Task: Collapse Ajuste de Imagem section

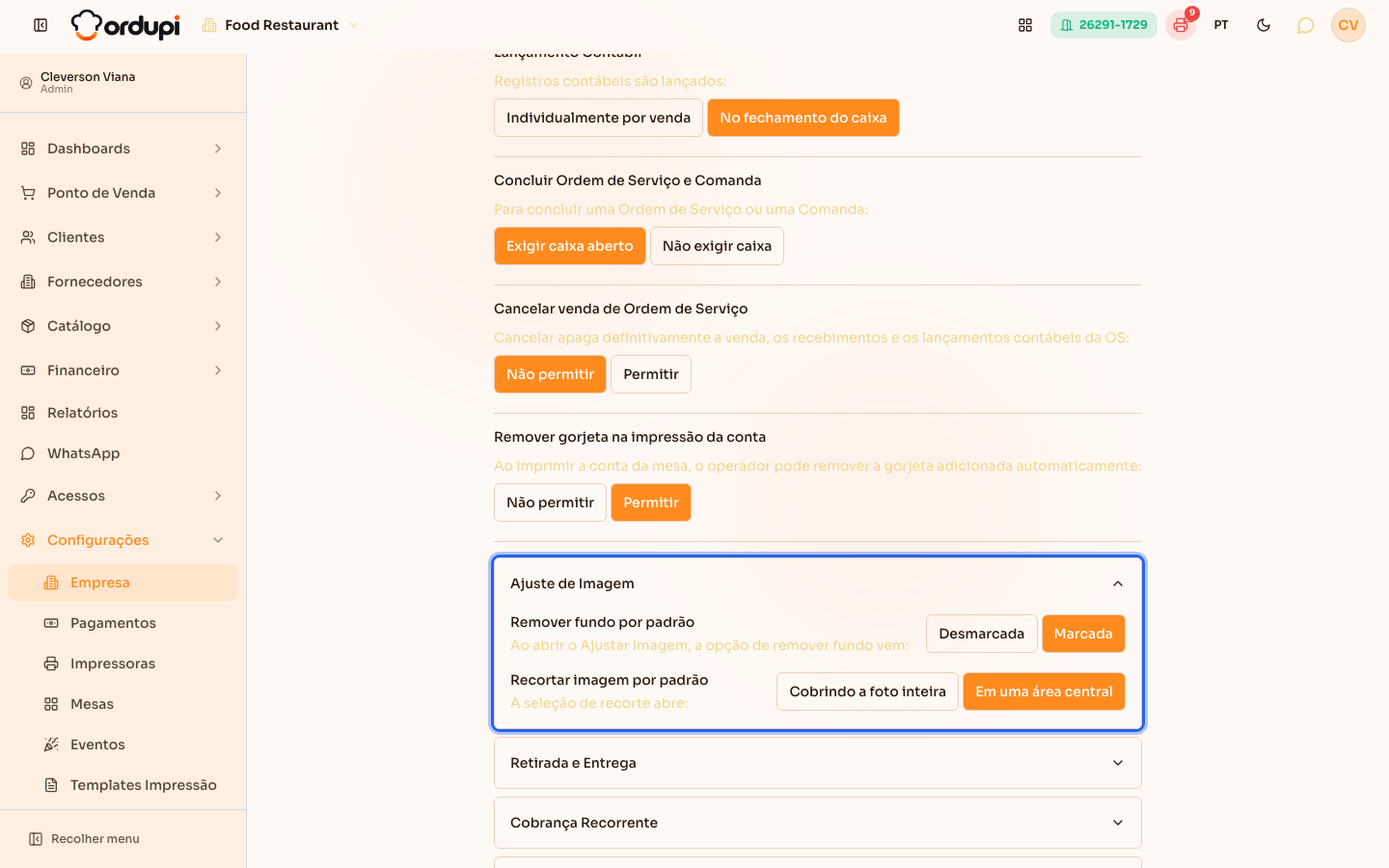Action: [817, 583]
